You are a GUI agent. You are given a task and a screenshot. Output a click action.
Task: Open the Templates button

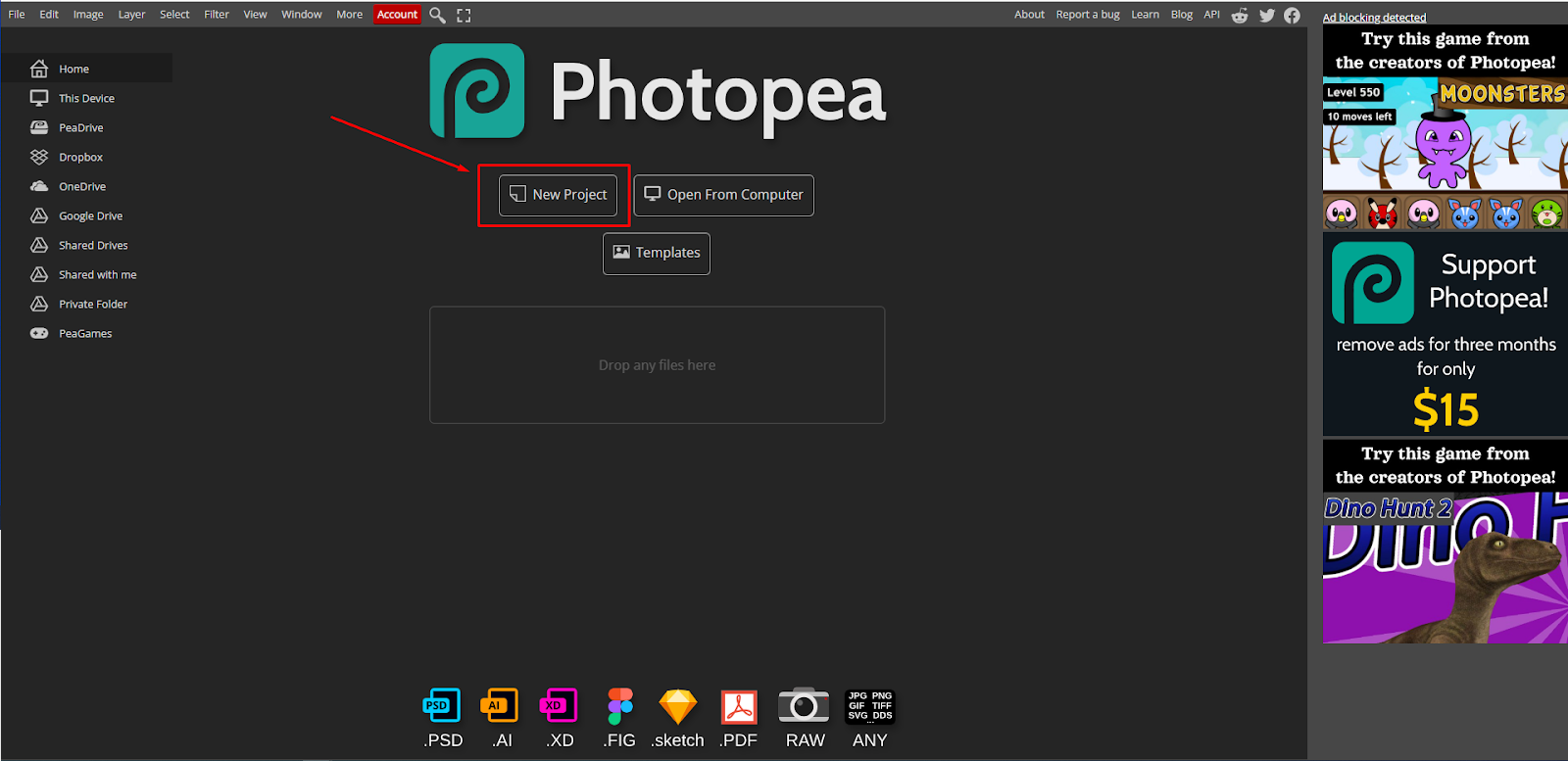click(x=657, y=253)
